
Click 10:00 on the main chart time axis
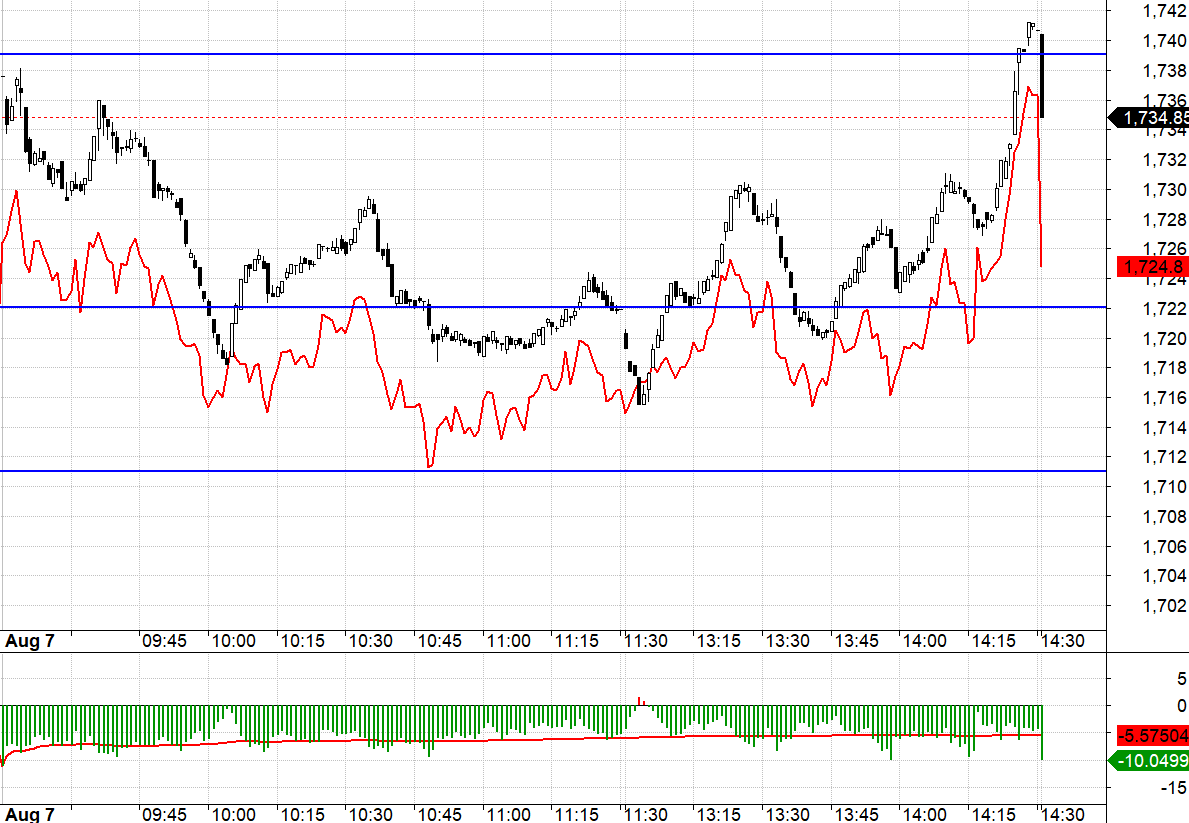tap(233, 641)
